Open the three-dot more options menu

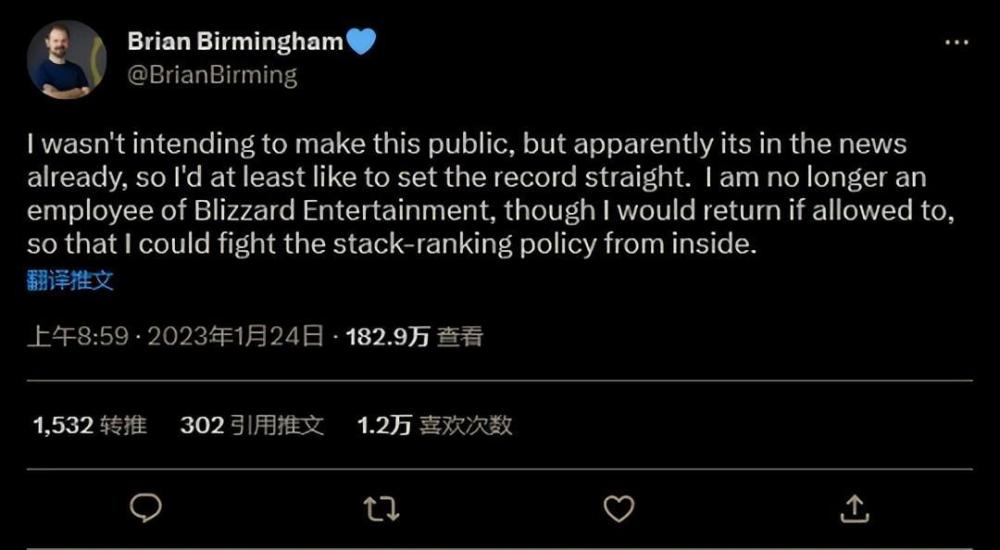956,42
